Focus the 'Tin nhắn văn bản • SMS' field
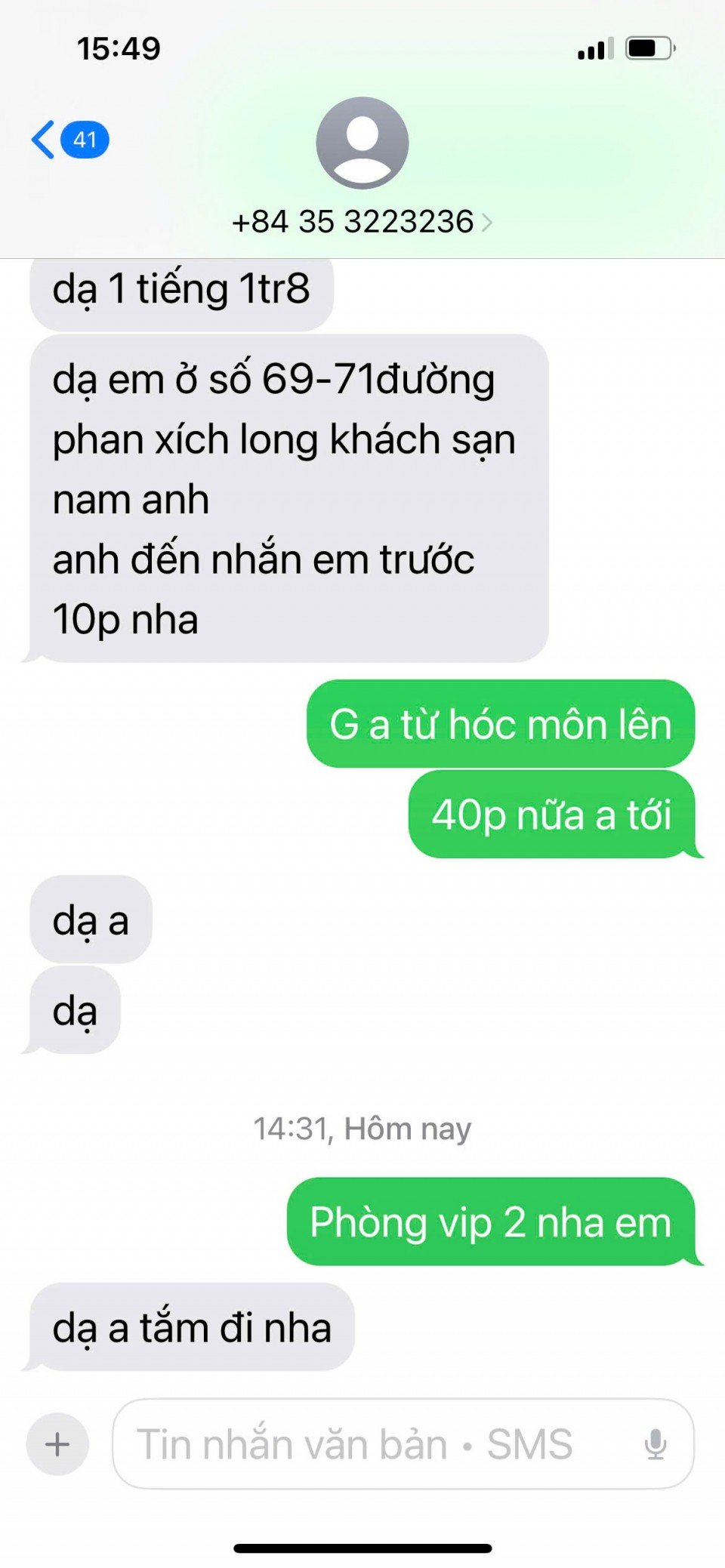 click(403, 1444)
